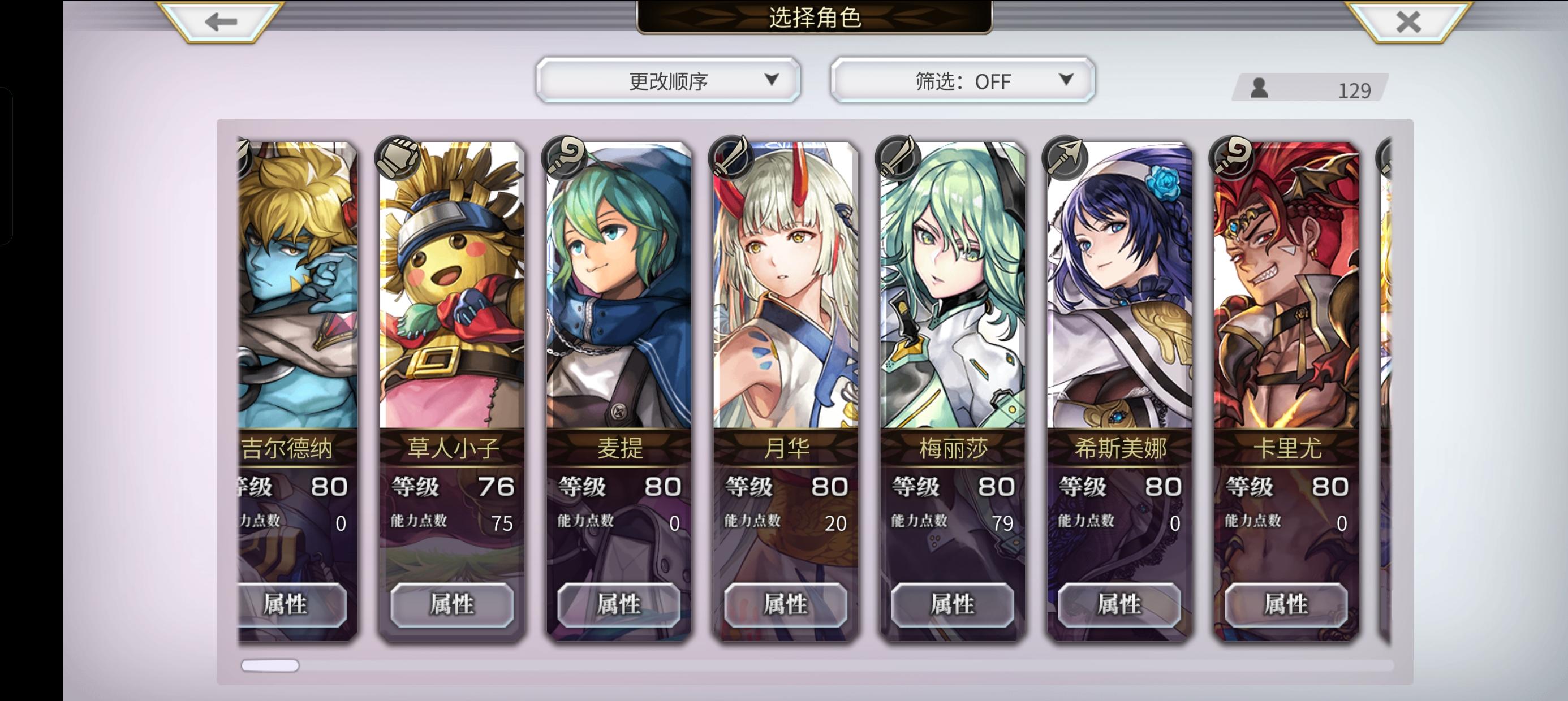
Task: Click the arrow on 更改顺序 dropdown
Action: point(771,80)
